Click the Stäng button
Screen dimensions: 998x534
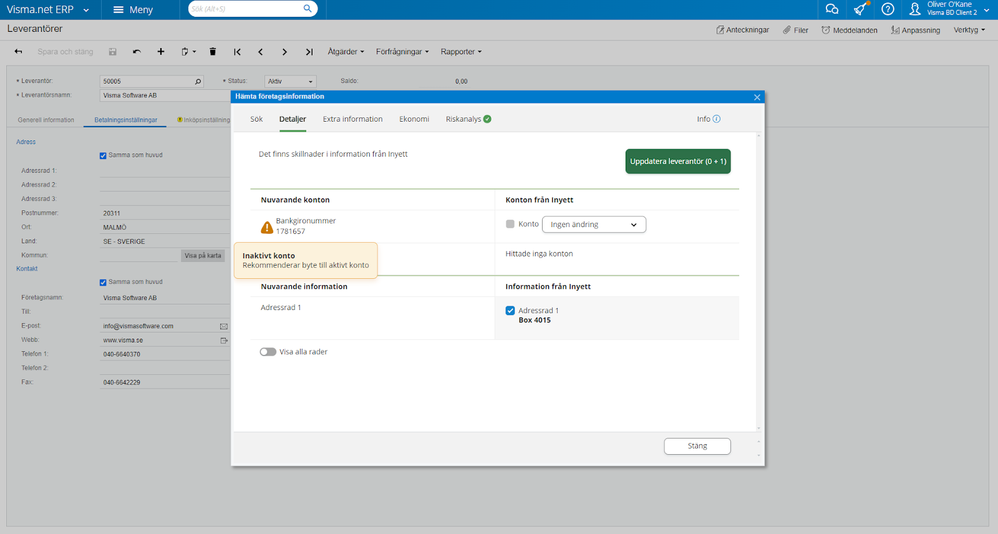click(x=697, y=446)
